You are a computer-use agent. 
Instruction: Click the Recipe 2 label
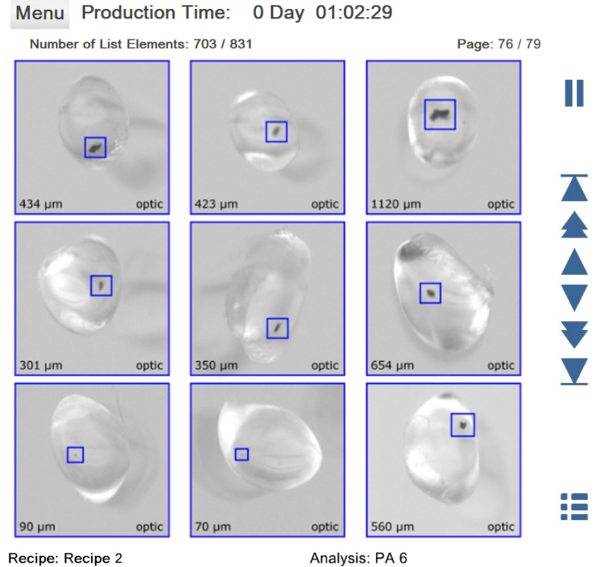point(65,558)
